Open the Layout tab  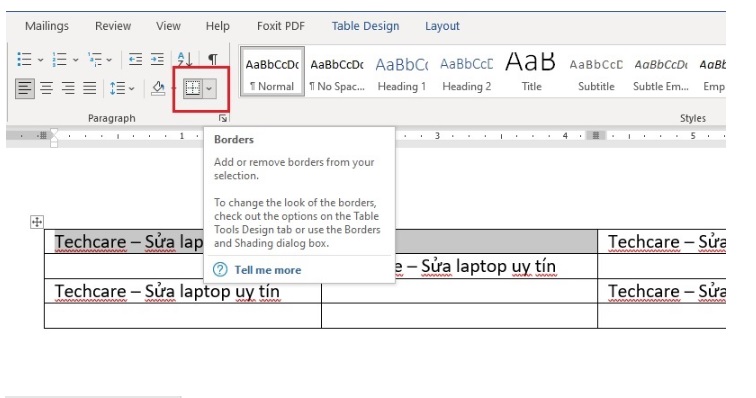pyautogui.click(x=442, y=26)
